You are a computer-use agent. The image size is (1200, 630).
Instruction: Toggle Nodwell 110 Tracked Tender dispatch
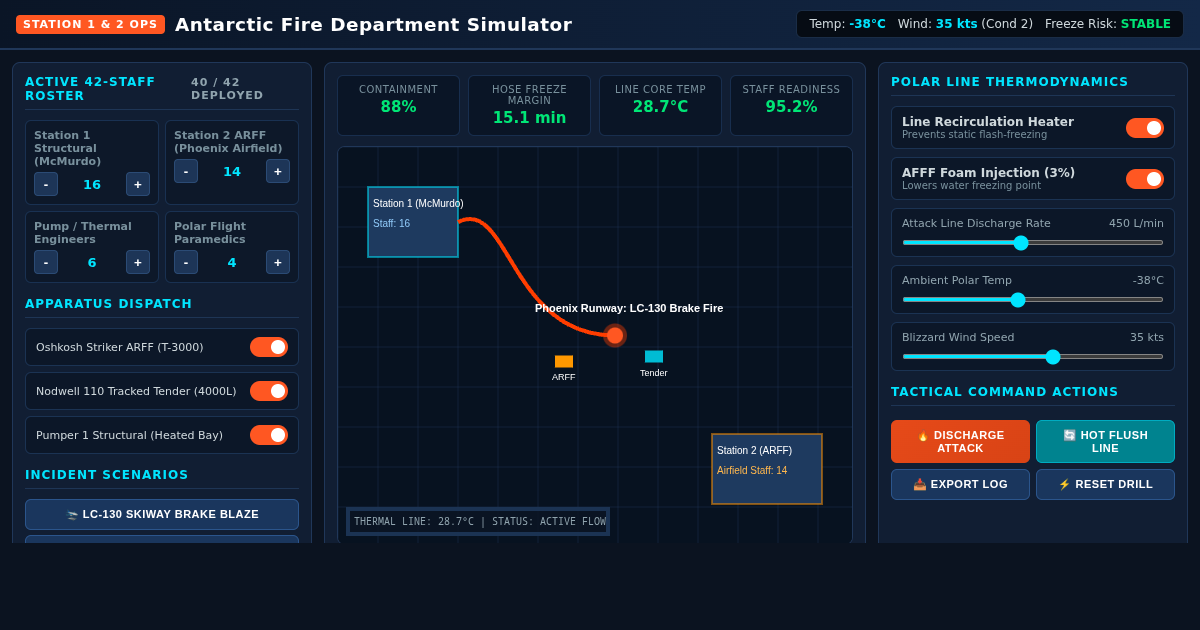coord(269,391)
